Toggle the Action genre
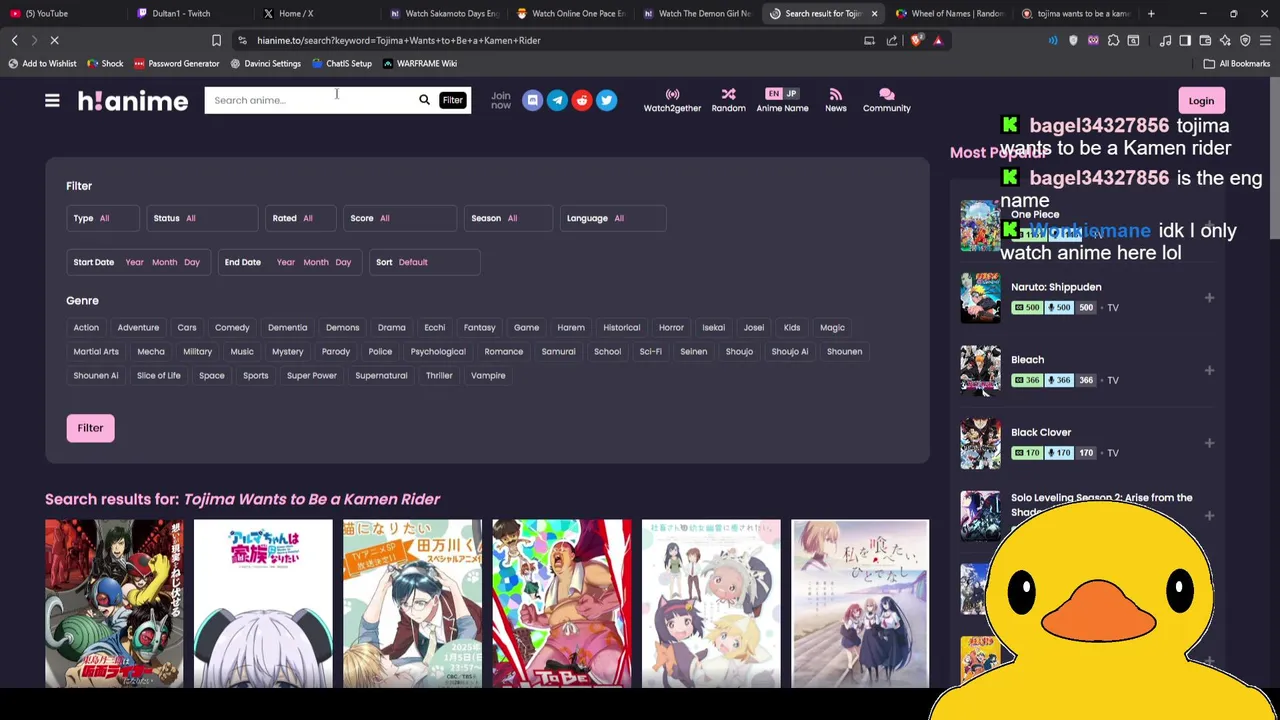 coord(86,327)
